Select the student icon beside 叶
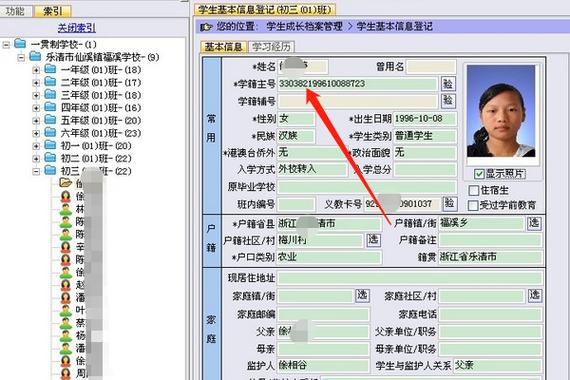Image resolution: width=570 pixels, height=380 pixels. tap(66, 311)
